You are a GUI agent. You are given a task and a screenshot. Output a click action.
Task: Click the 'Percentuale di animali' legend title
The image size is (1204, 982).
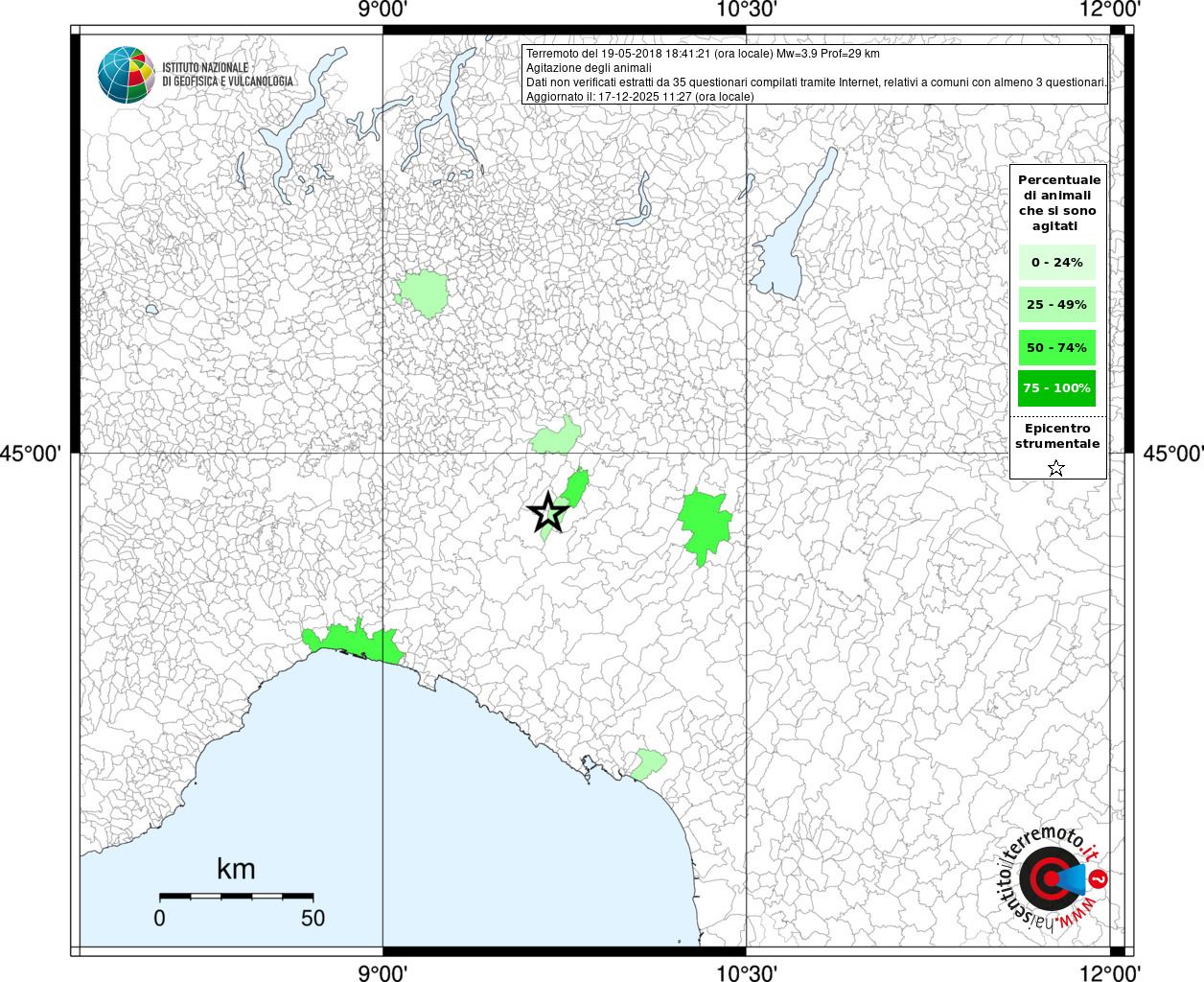pyautogui.click(x=1058, y=202)
